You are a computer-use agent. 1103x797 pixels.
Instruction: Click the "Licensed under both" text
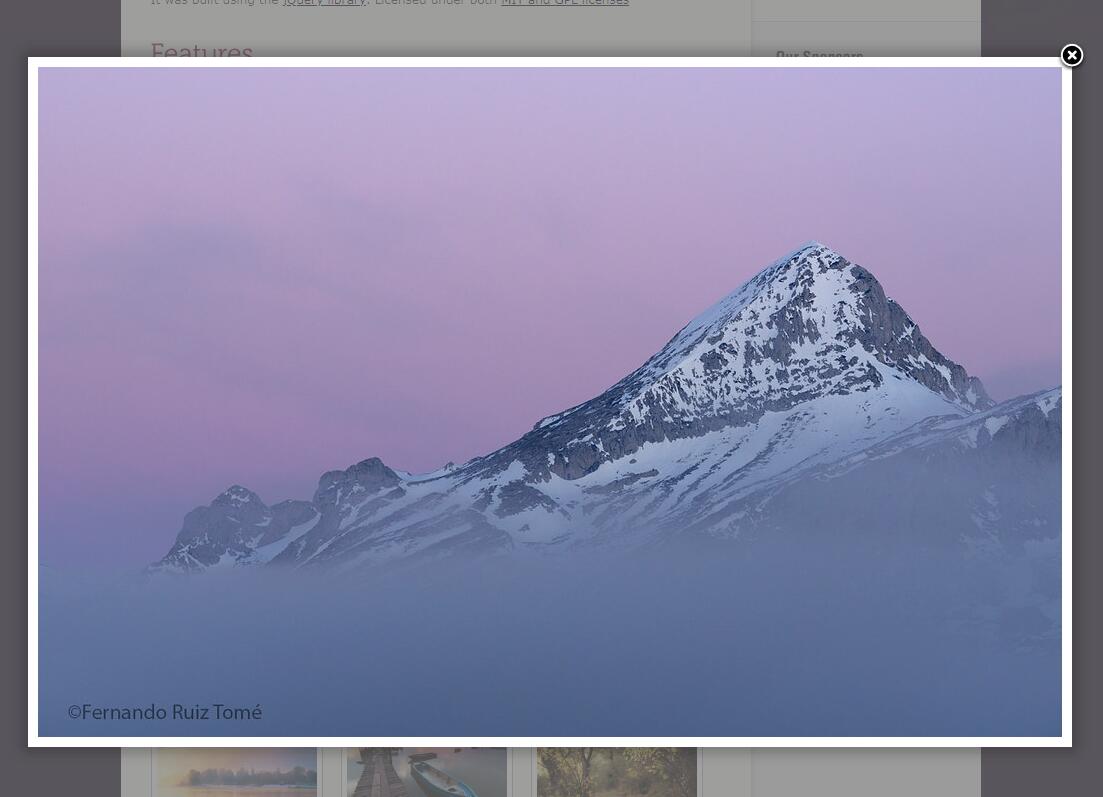[x=436, y=3]
